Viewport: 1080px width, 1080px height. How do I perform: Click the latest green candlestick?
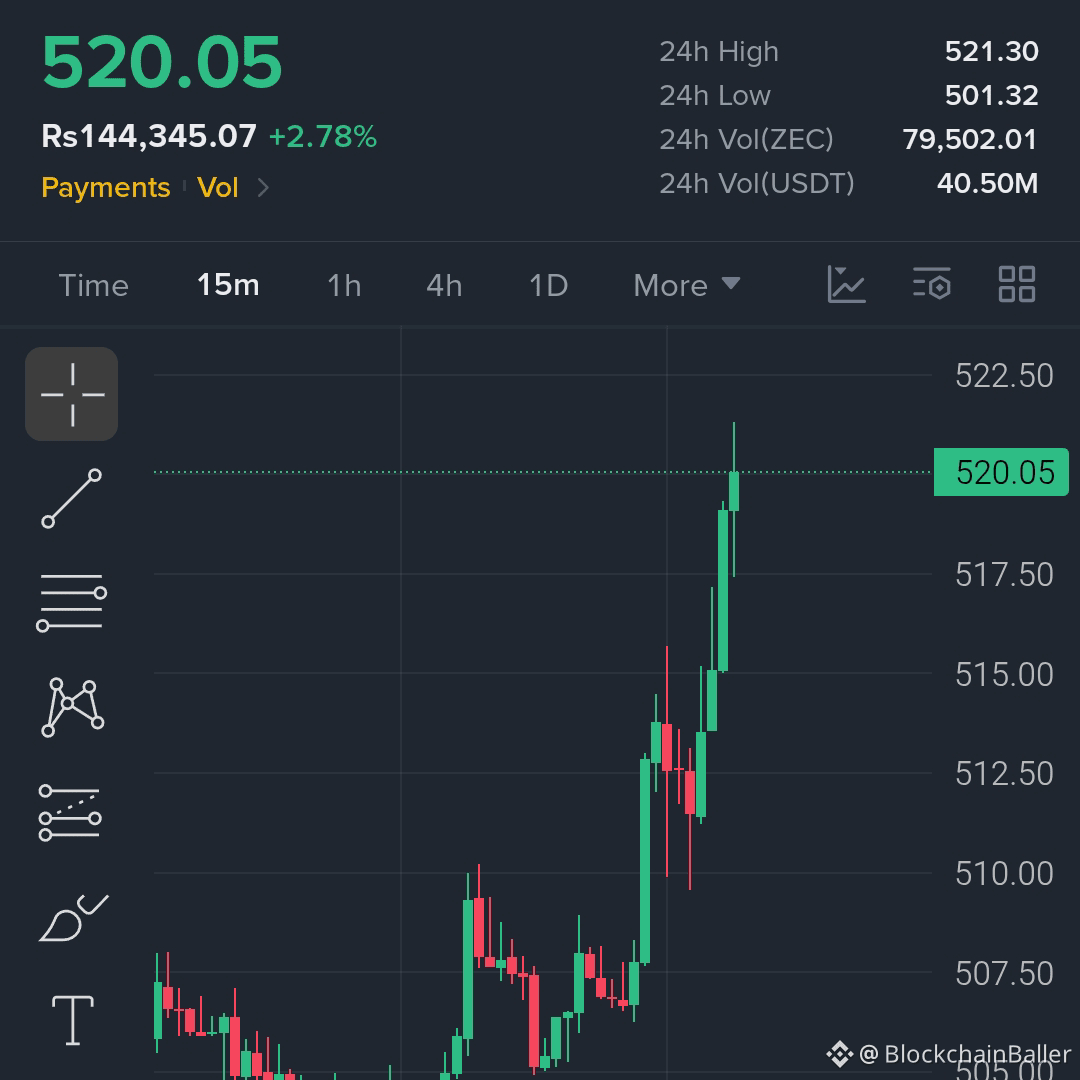(734, 491)
